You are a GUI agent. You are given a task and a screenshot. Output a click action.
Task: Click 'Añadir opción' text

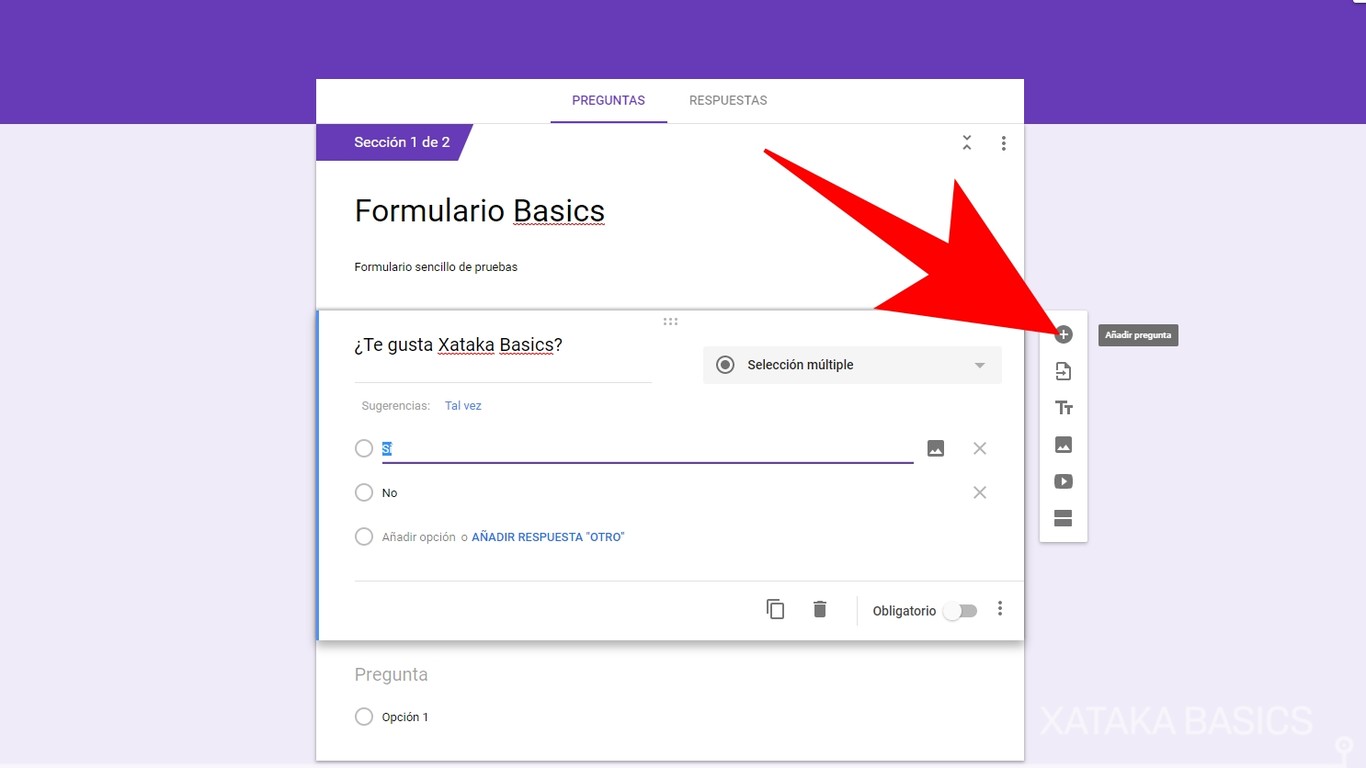click(x=419, y=537)
